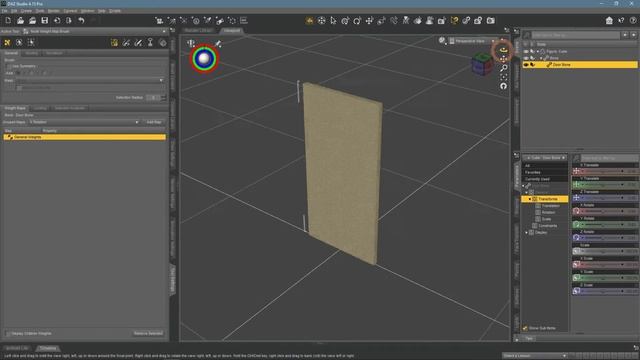
Task: Click the draw style sphere icon
Action: (442, 40)
